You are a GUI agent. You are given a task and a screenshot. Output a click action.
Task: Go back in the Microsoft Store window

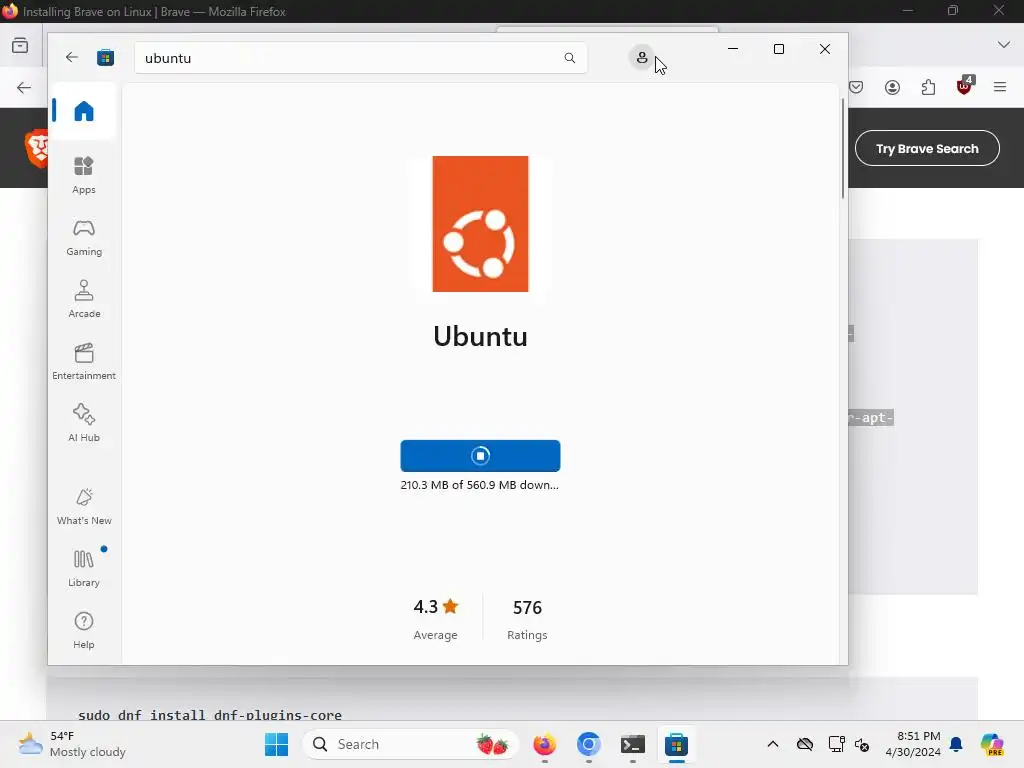click(72, 57)
